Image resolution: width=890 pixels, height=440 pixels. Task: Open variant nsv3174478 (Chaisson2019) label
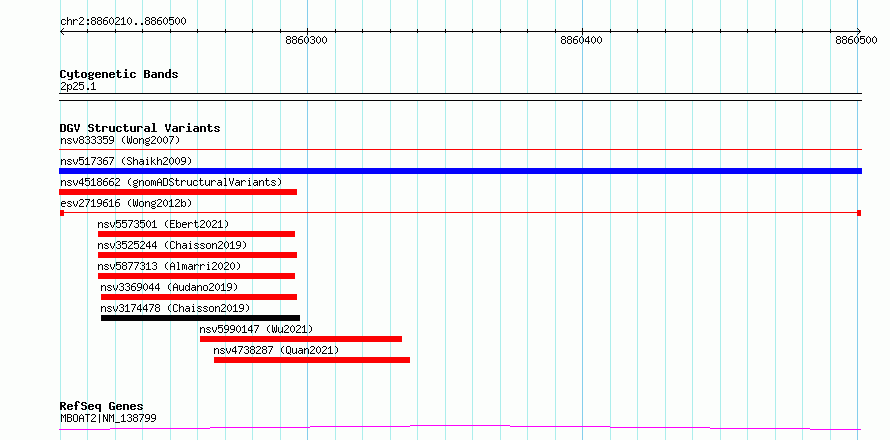pos(175,308)
